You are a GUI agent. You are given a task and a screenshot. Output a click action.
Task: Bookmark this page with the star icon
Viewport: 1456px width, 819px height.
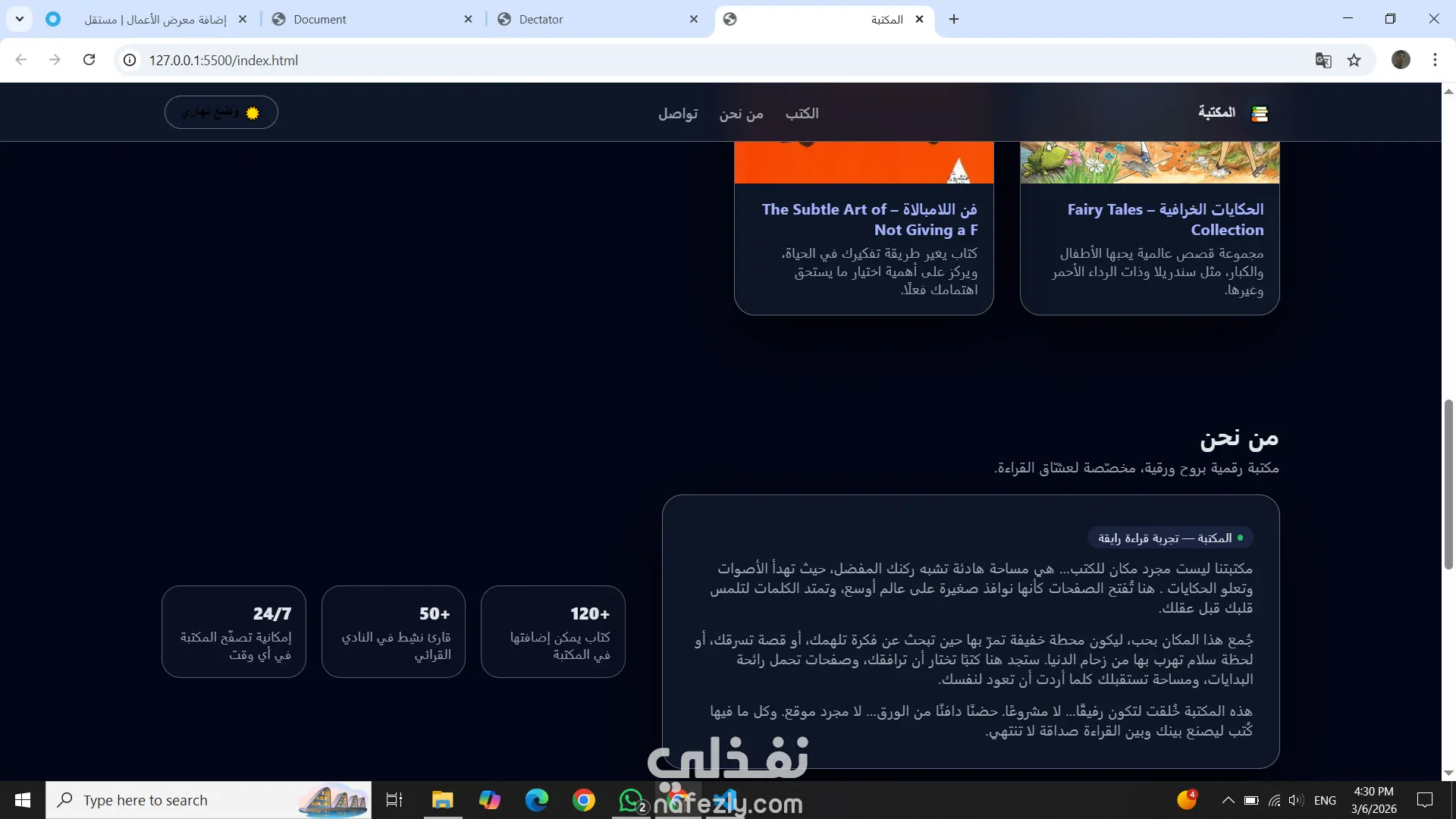click(1354, 60)
